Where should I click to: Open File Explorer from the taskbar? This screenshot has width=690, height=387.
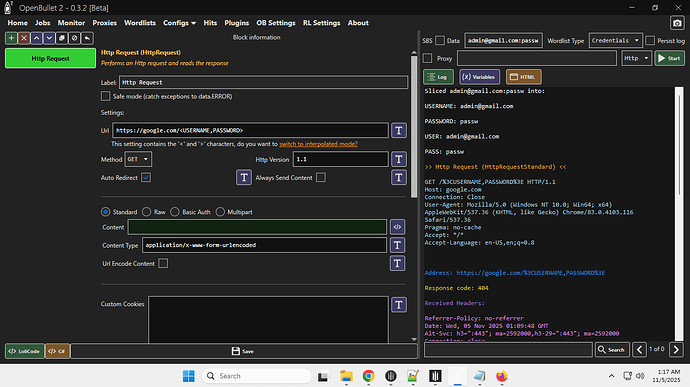click(x=346, y=376)
